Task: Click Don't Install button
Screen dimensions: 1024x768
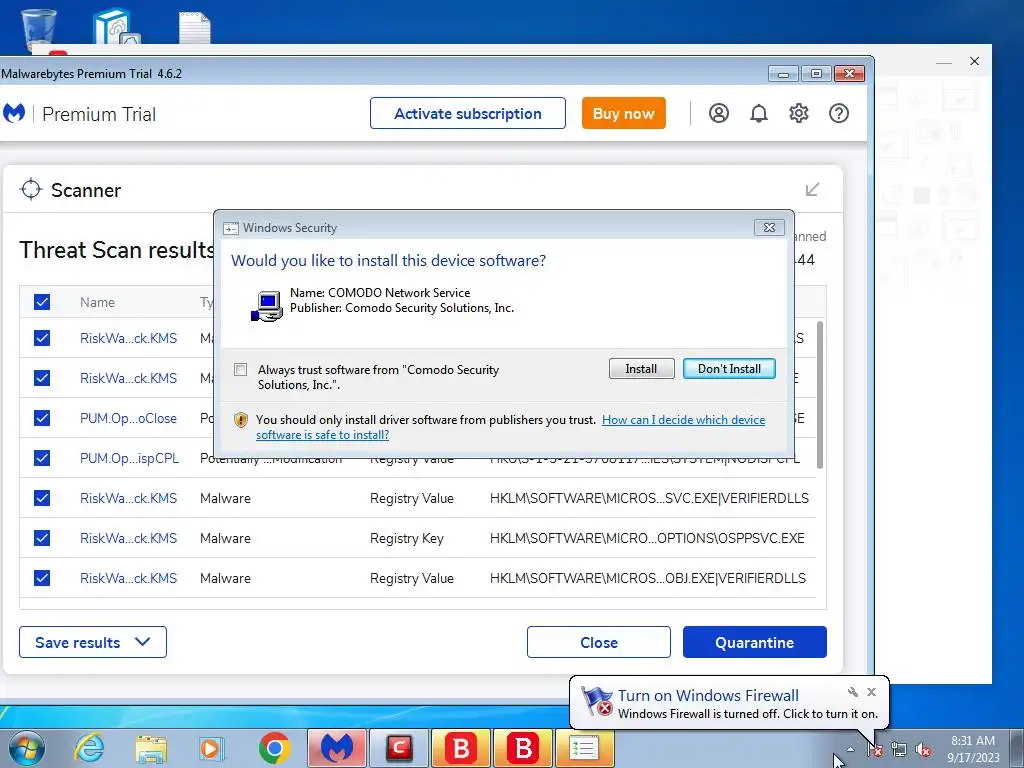Action: click(729, 368)
